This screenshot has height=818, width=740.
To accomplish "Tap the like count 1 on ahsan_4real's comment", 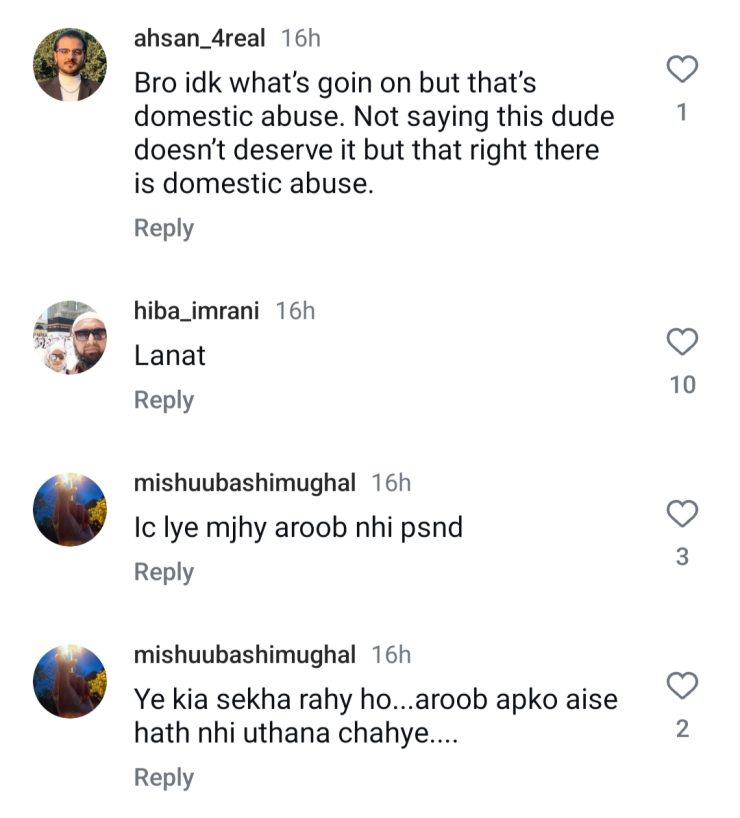I will tap(682, 113).
